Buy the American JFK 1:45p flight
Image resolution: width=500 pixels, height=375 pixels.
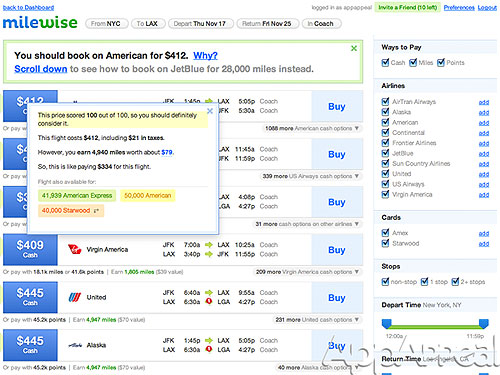pos(337,106)
